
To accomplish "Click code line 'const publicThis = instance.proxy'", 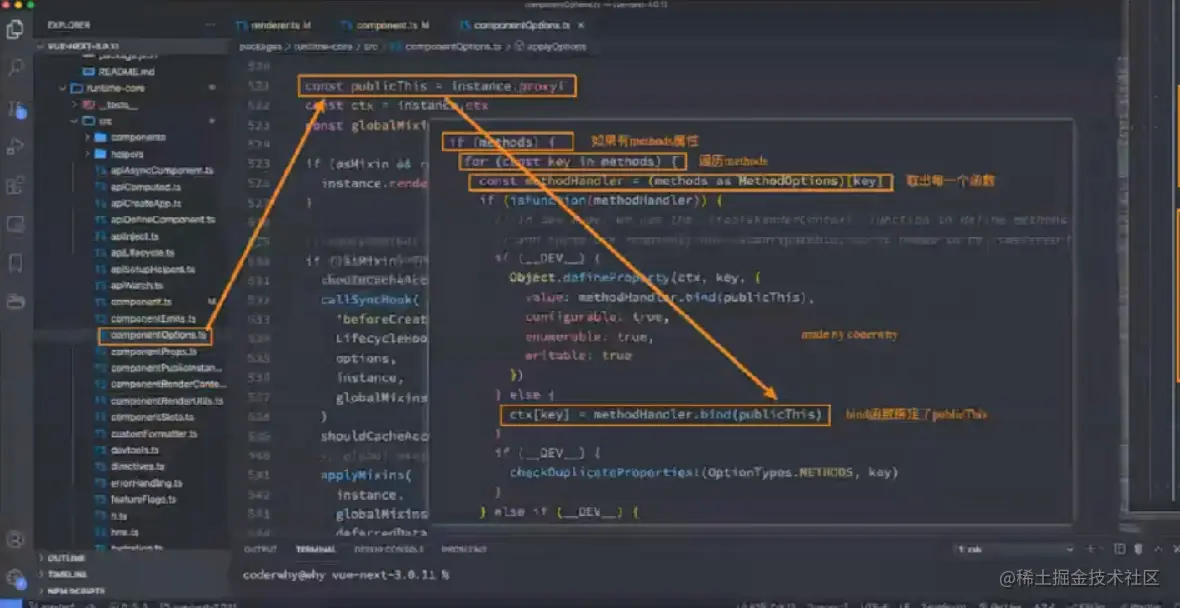I will click(x=433, y=87).
